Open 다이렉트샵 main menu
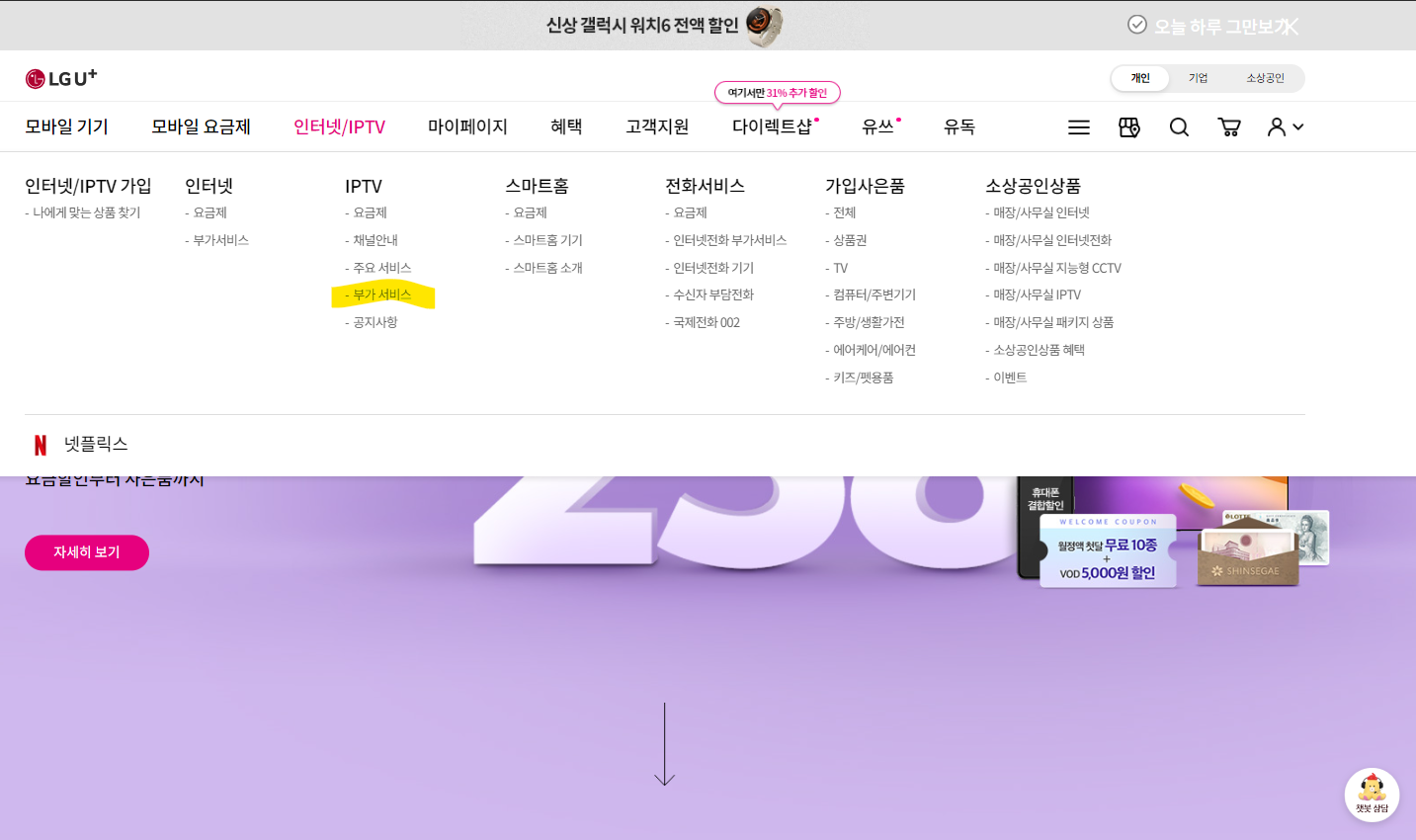 (772, 126)
